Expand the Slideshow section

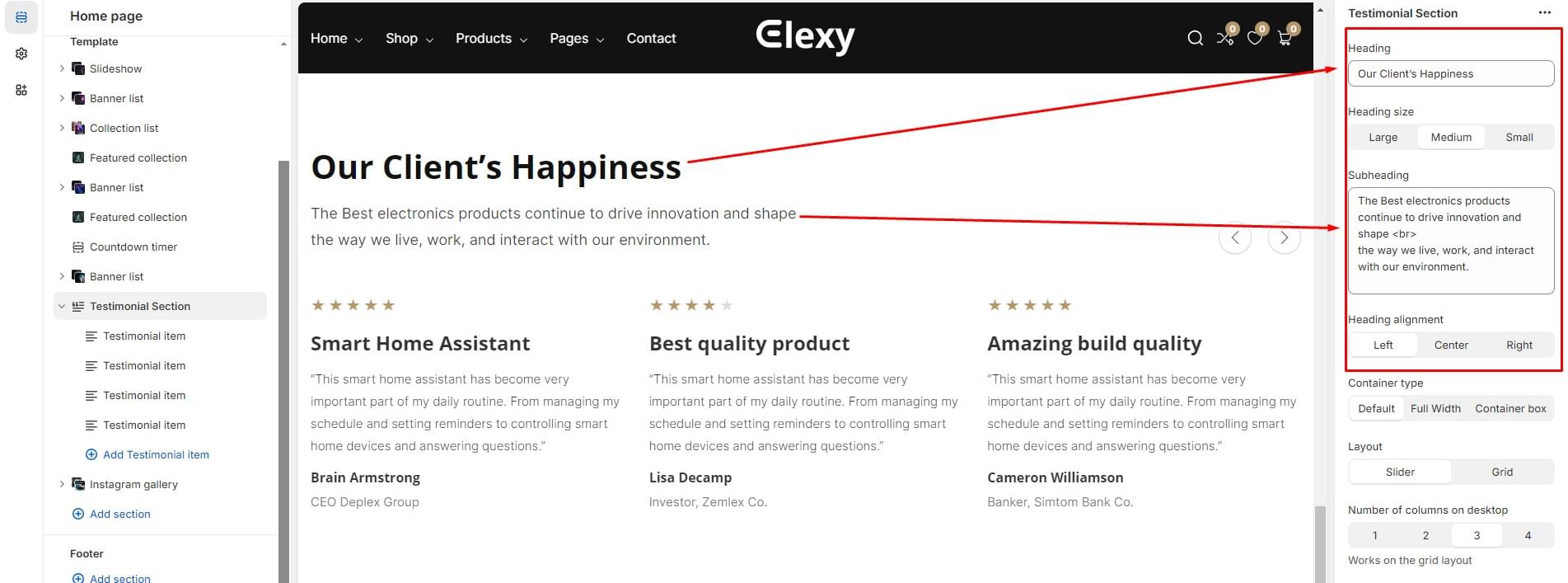click(62, 68)
